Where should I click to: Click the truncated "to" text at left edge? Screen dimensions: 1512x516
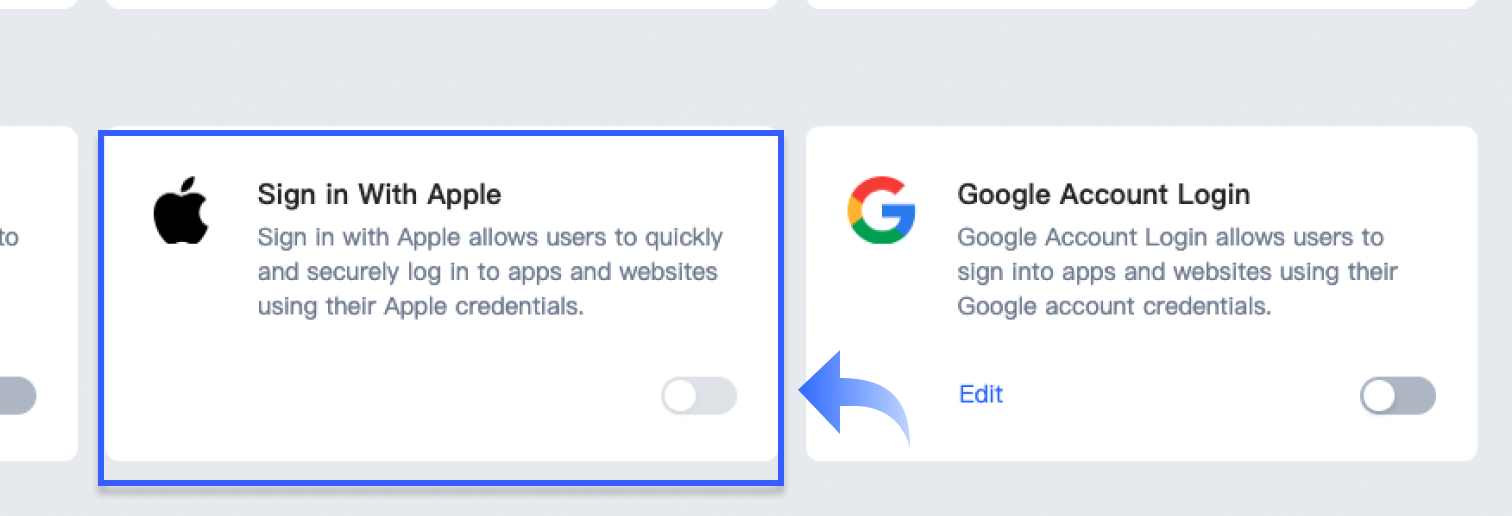pos(9,238)
